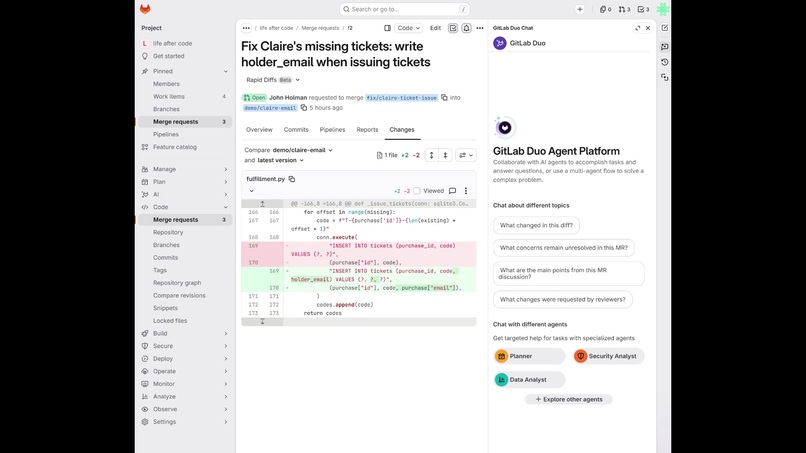Ask what changes were requested by reviewers
The width and height of the screenshot is (806, 453).
(x=562, y=299)
